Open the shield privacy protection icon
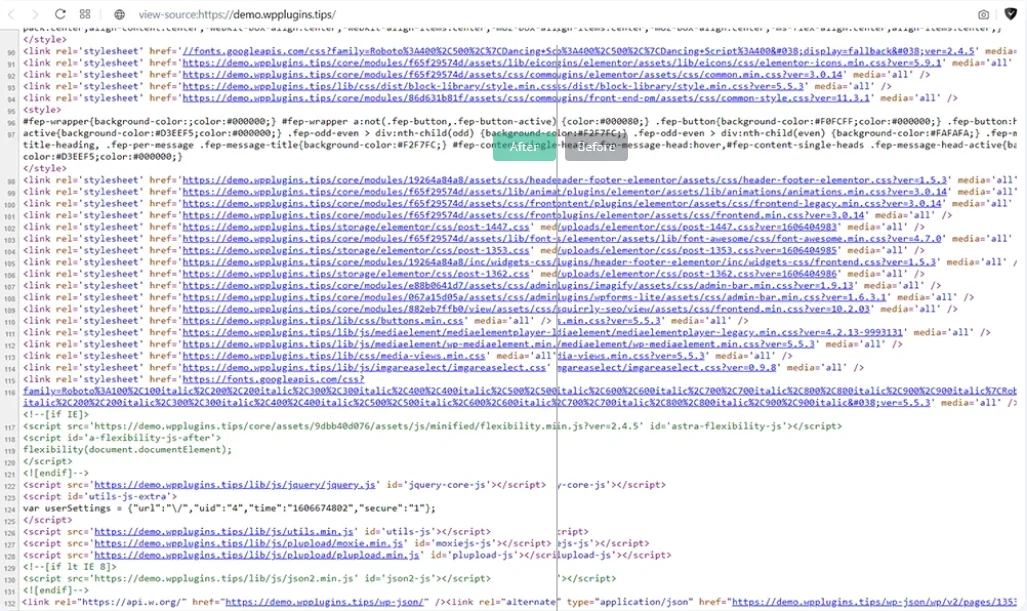This screenshot has width=1027, height=611. (x=1011, y=14)
